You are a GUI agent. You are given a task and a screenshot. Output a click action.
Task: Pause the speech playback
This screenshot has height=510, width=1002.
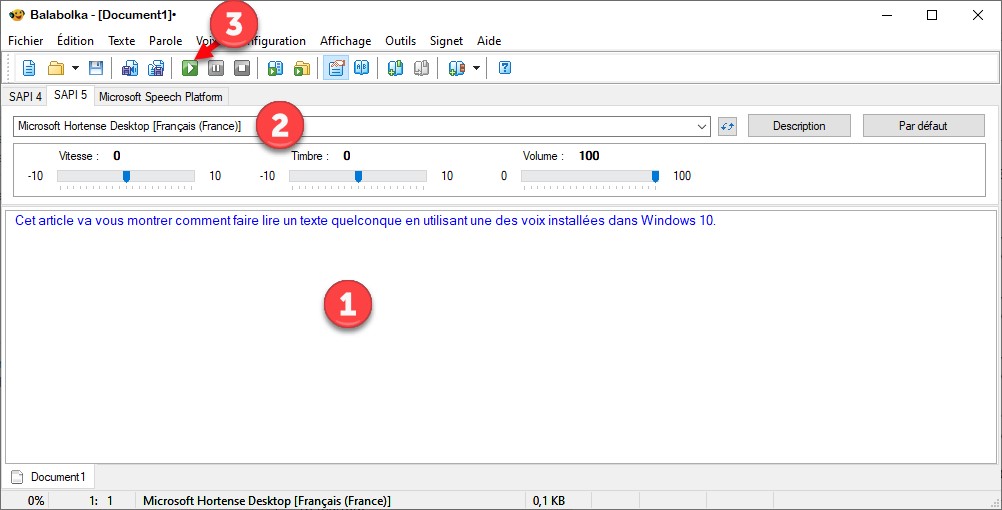(216, 68)
